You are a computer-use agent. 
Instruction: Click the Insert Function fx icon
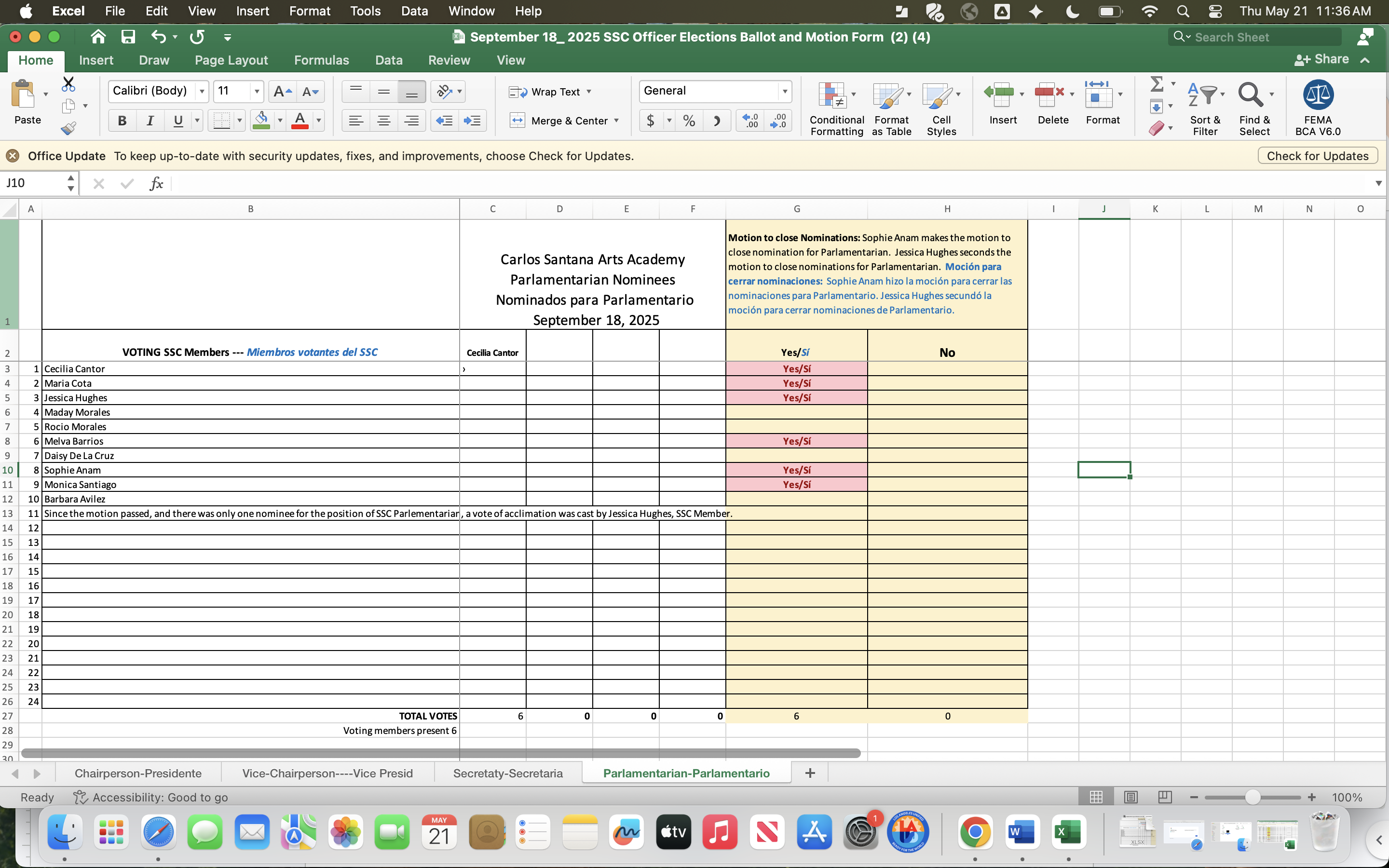156,184
